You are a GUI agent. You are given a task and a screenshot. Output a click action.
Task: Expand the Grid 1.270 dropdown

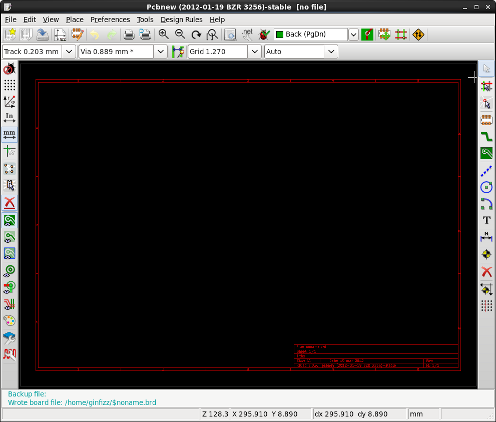point(255,52)
